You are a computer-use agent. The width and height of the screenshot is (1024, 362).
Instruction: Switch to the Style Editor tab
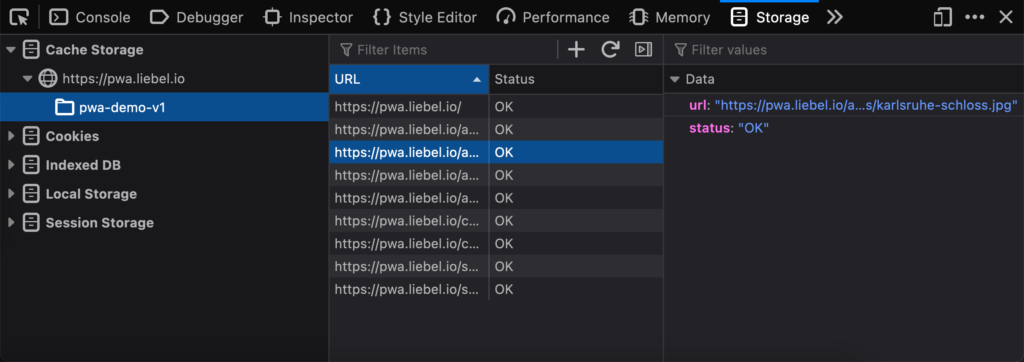click(424, 18)
